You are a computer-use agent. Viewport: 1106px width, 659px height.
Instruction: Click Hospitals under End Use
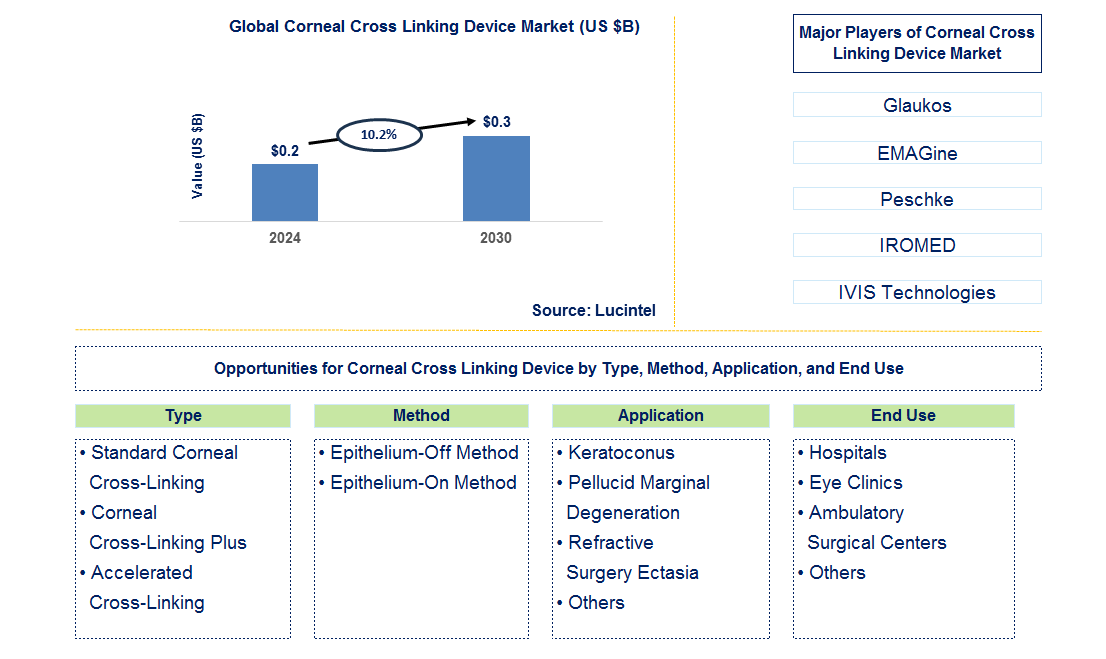(847, 452)
